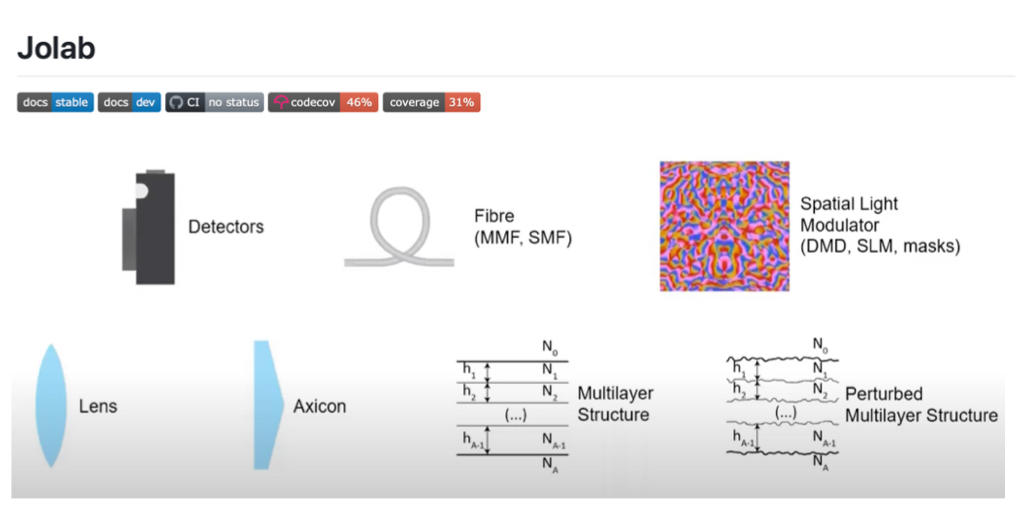The width and height of the screenshot is (1024, 512).
Task: Click the Fibre (MMF, SMF) label
Action: point(522,227)
